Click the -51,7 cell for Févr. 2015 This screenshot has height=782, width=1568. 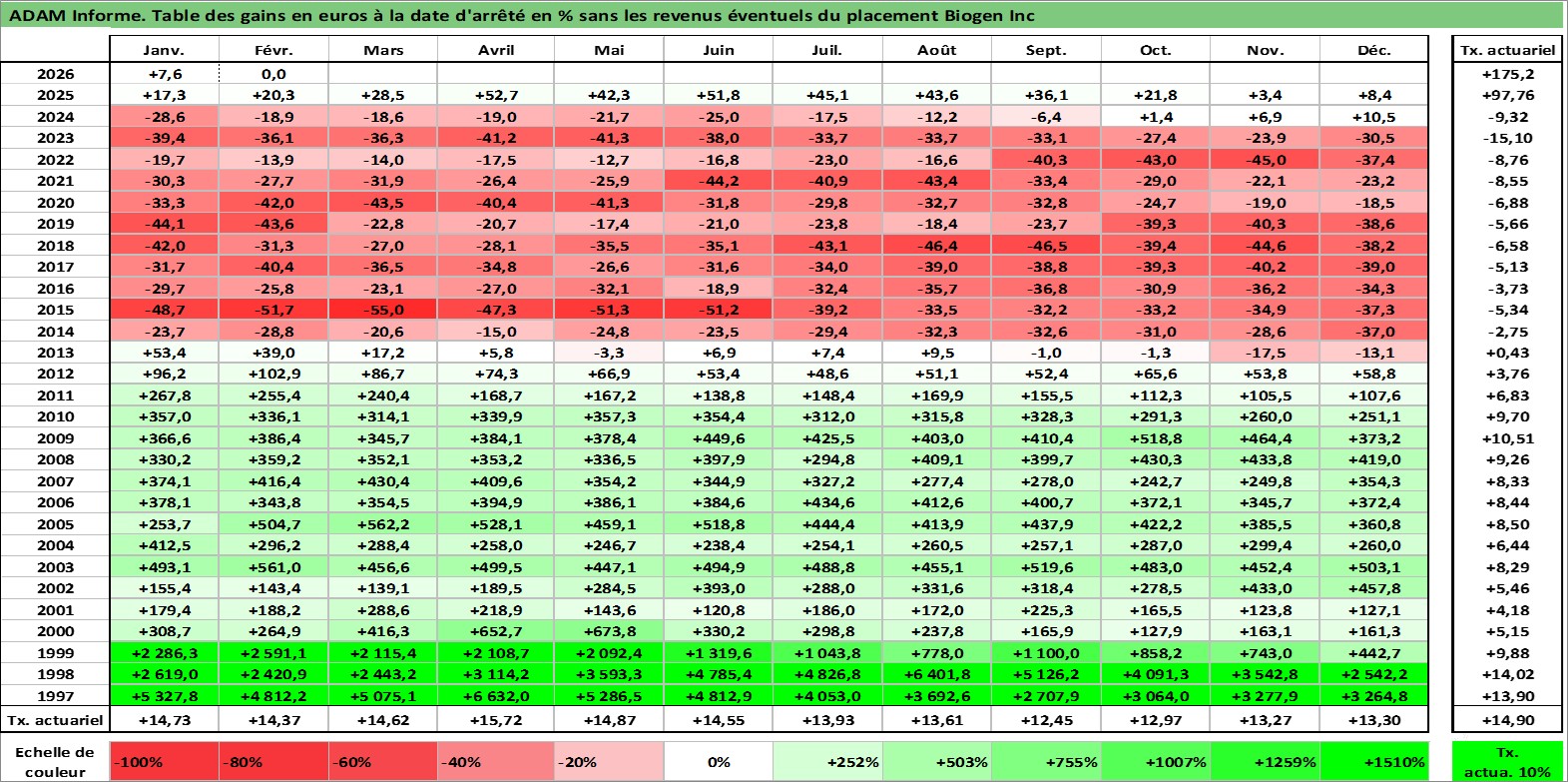273,310
